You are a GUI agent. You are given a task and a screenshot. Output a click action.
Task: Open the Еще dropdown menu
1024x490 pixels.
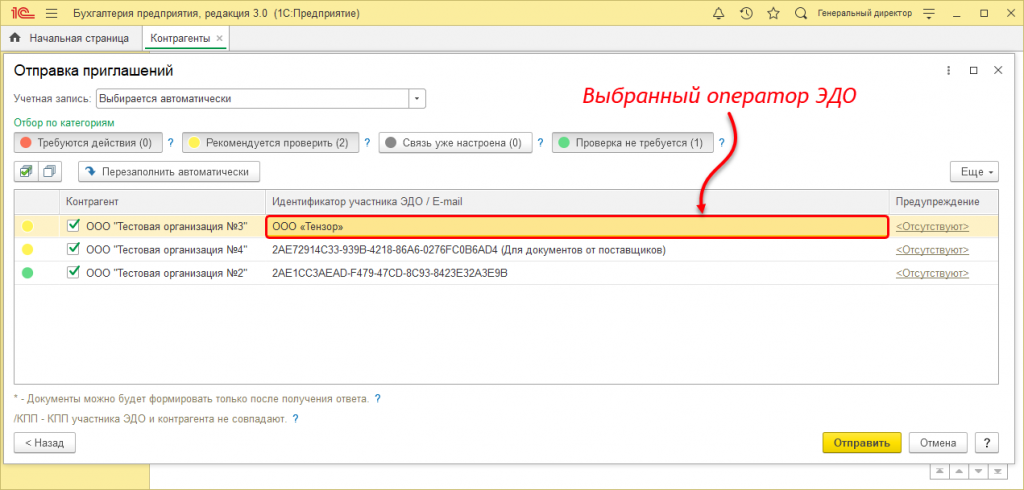[974, 172]
